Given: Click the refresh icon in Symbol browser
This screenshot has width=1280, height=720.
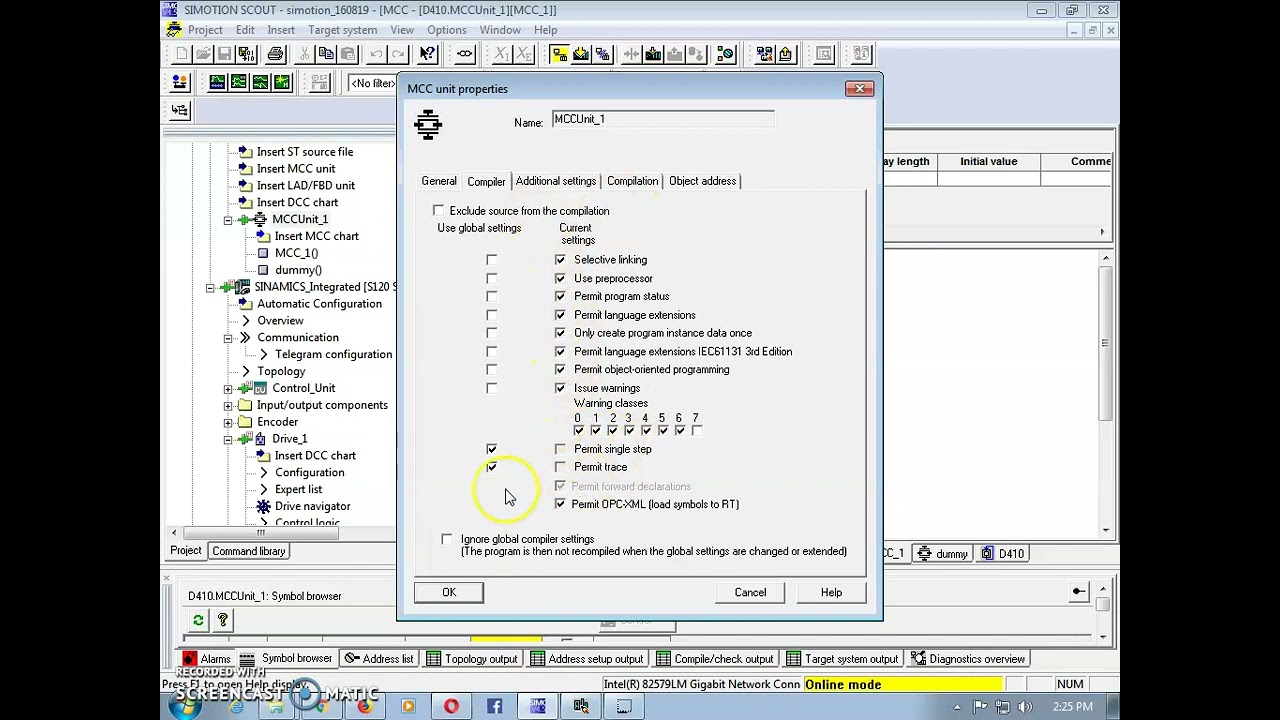Looking at the screenshot, I should click(x=198, y=621).
